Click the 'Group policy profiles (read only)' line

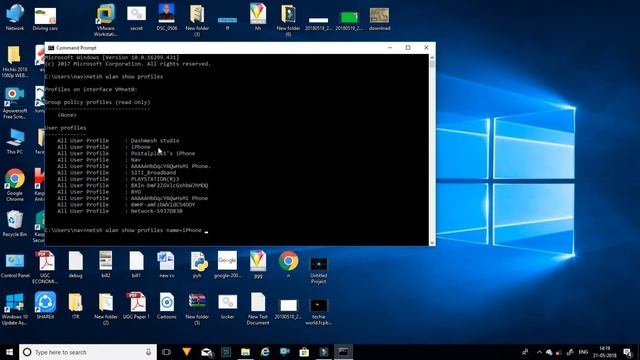coord(97,102)
